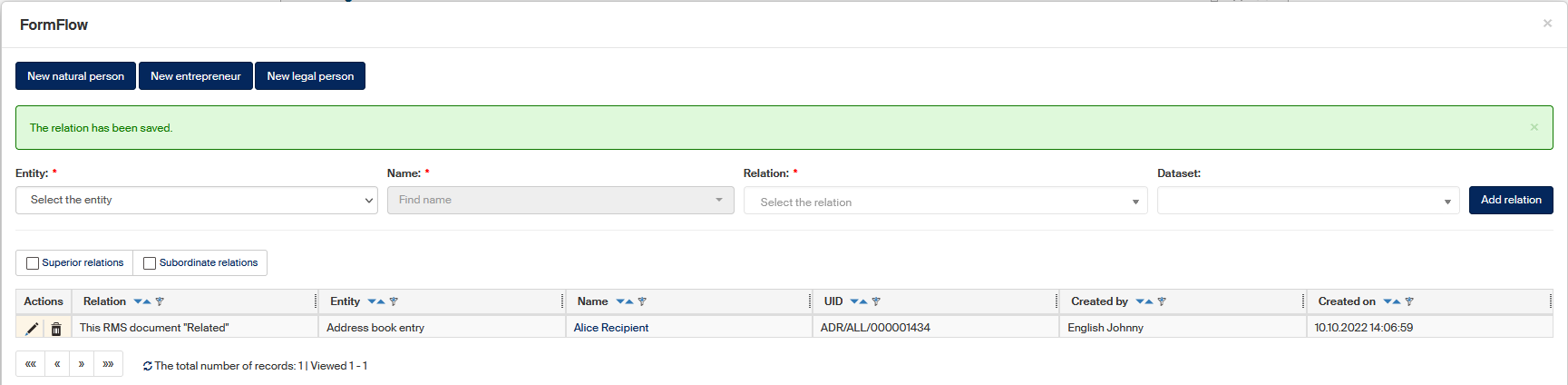Go to the last page of records

(108, 364)
